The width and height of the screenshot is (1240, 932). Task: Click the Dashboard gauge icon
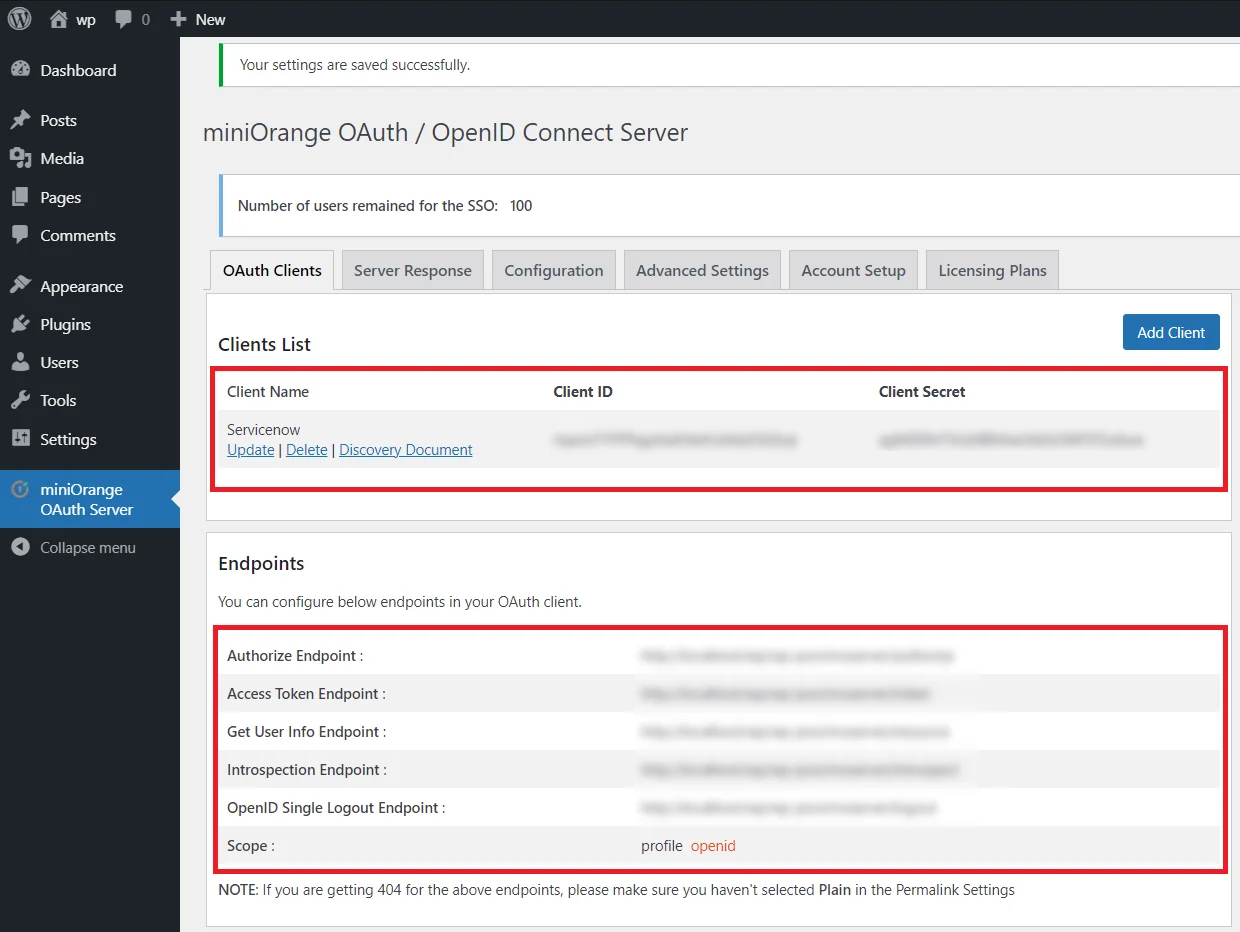coord(20,70)
